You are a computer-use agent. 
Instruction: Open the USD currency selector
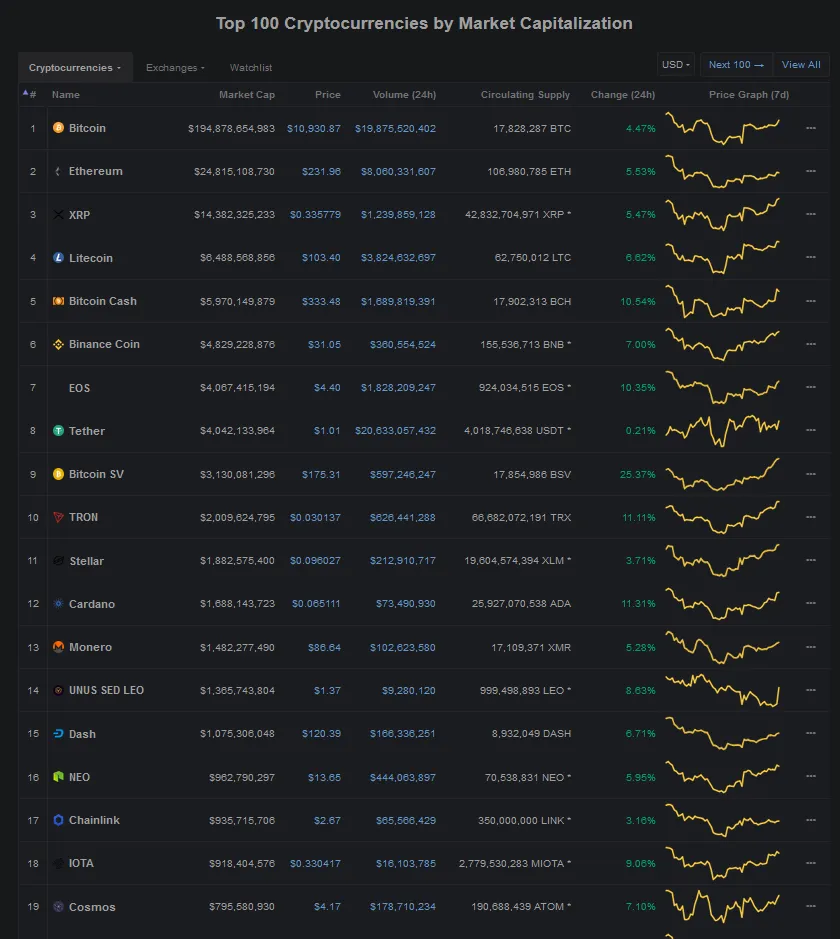click(676, 65)
